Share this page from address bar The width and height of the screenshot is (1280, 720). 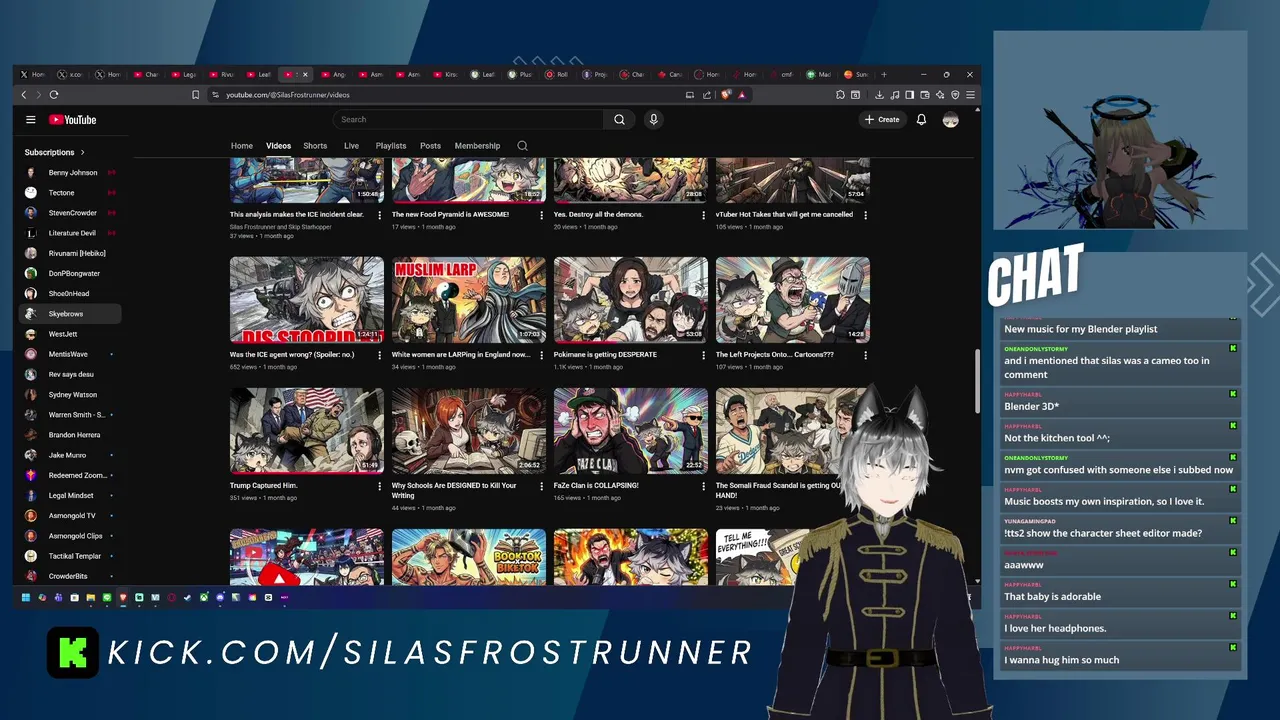click(707, 95)
